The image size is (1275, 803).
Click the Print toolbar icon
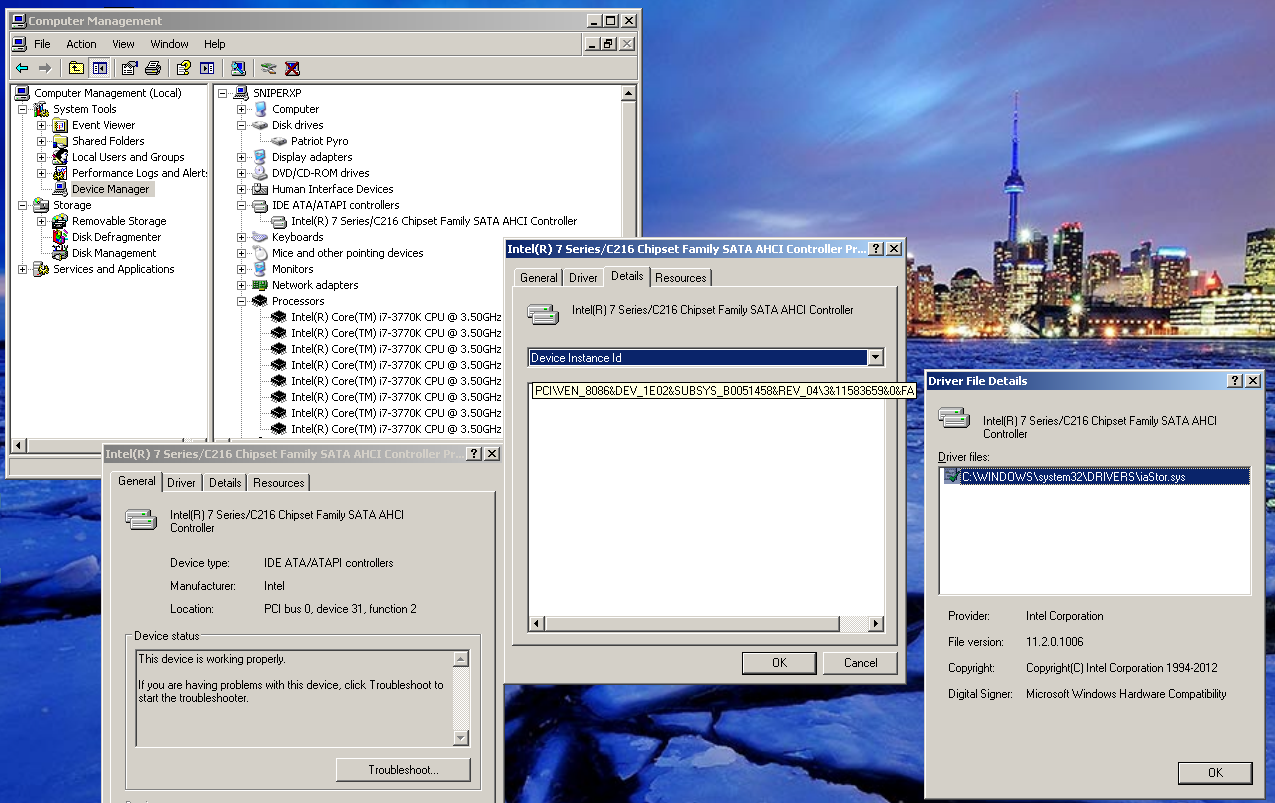[153, 68]
